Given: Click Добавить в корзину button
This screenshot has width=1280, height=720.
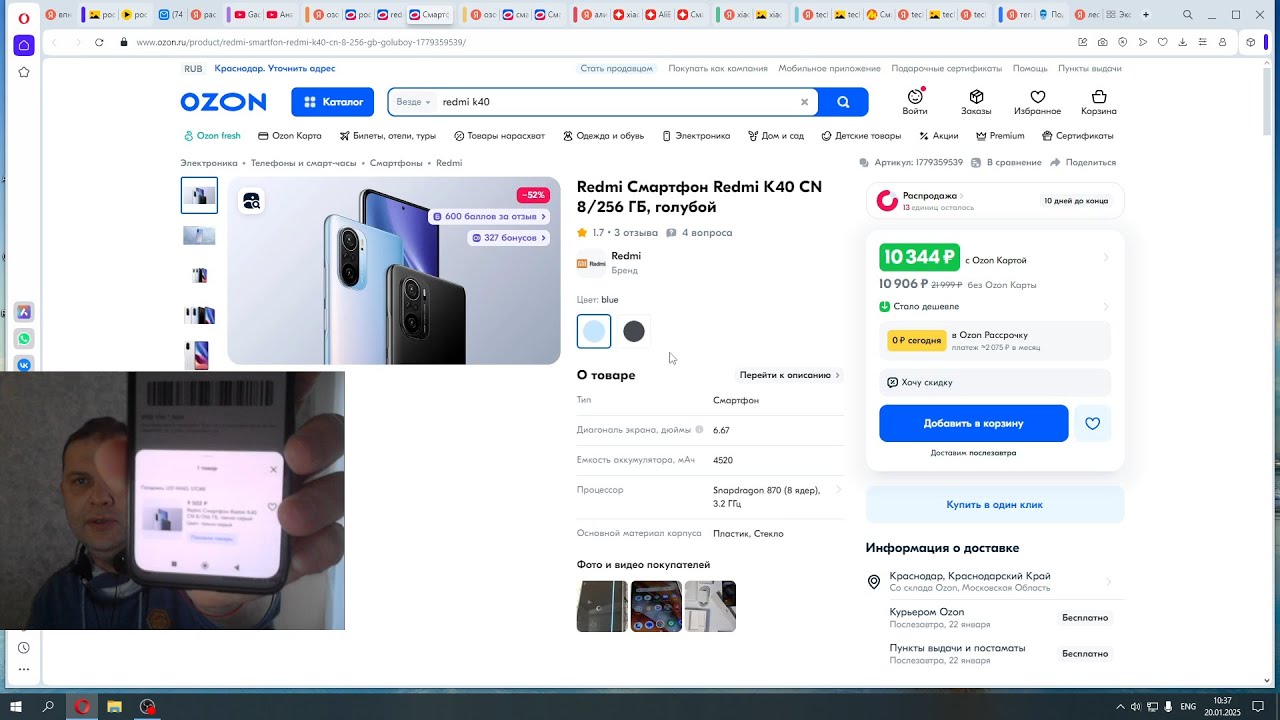Looking at the screenshot, I should pos(973,423).
